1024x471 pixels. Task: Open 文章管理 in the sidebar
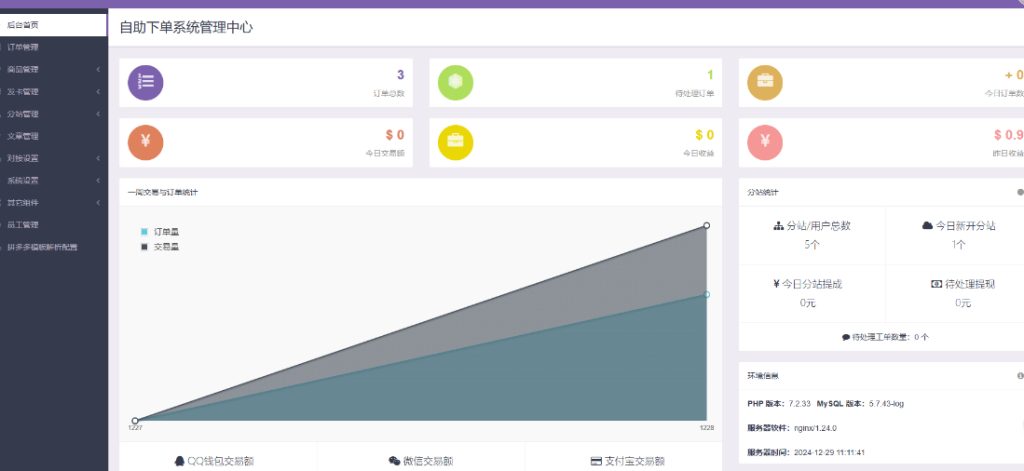[54, 136]
